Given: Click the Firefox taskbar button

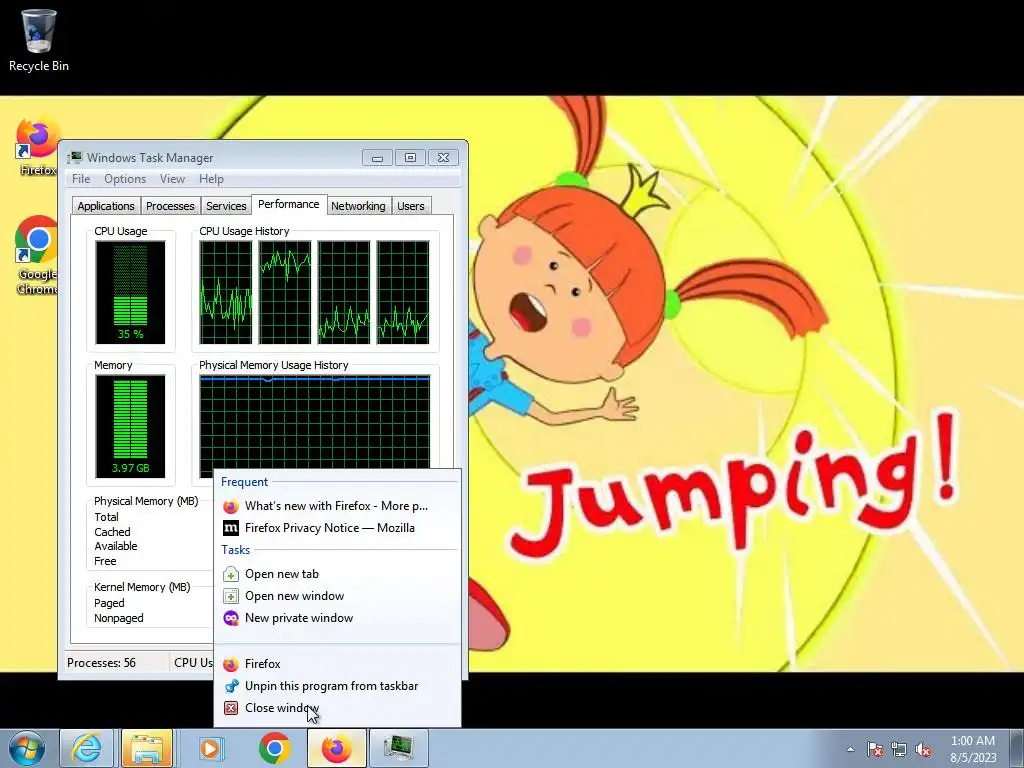Looking at the screenshot, I should (336, 748).
